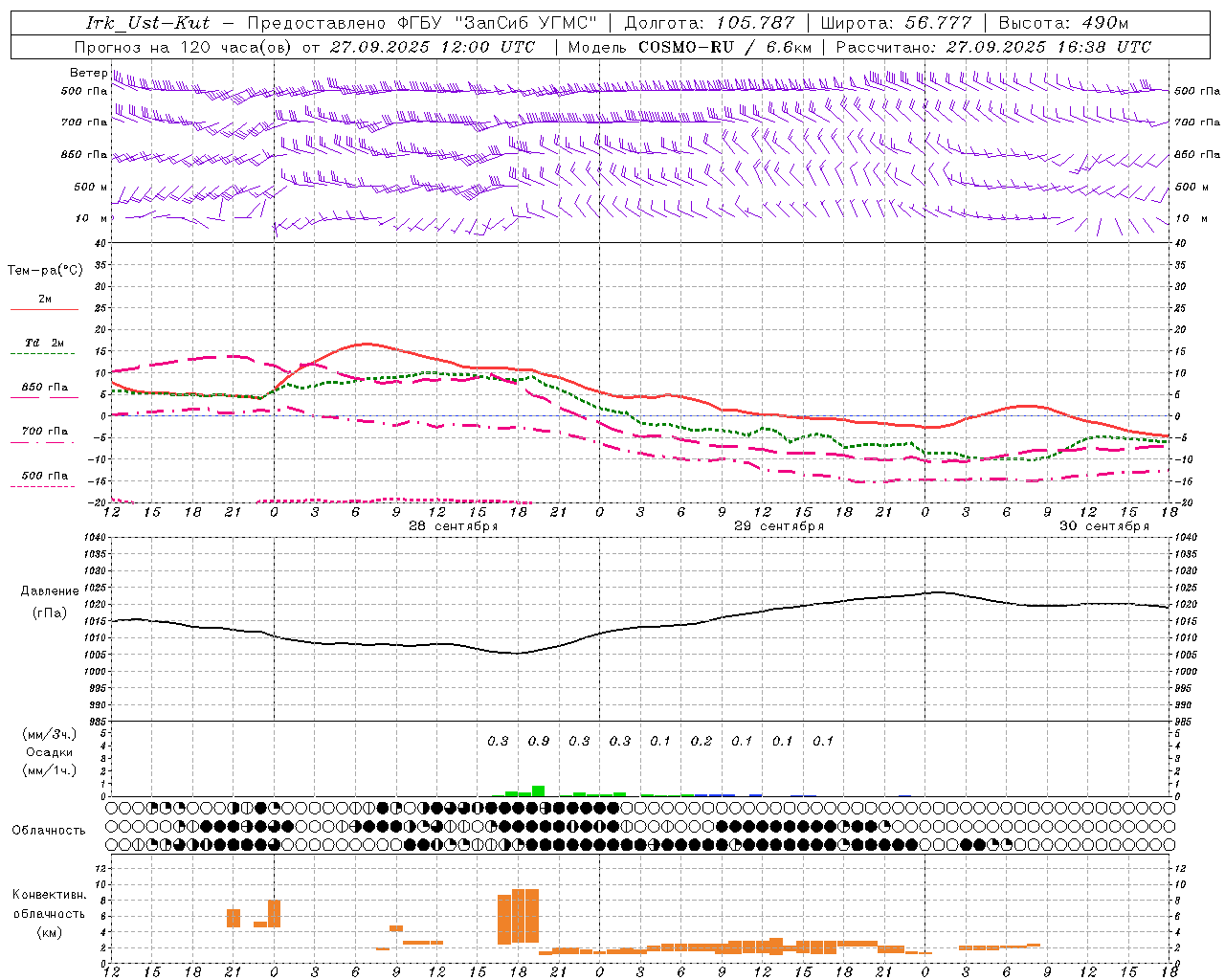Click the Ветер wind panel label
This screenshot has height=980, width=1225.
88,73
